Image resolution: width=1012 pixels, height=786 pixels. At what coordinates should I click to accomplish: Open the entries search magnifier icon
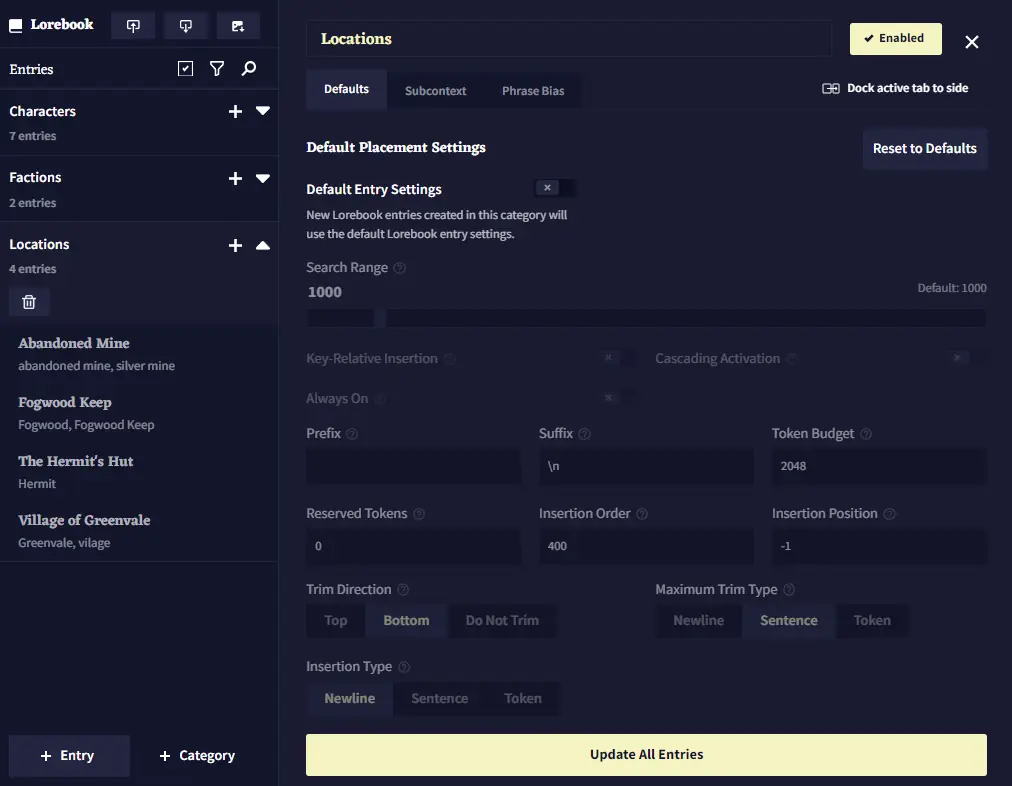(249, 69)
